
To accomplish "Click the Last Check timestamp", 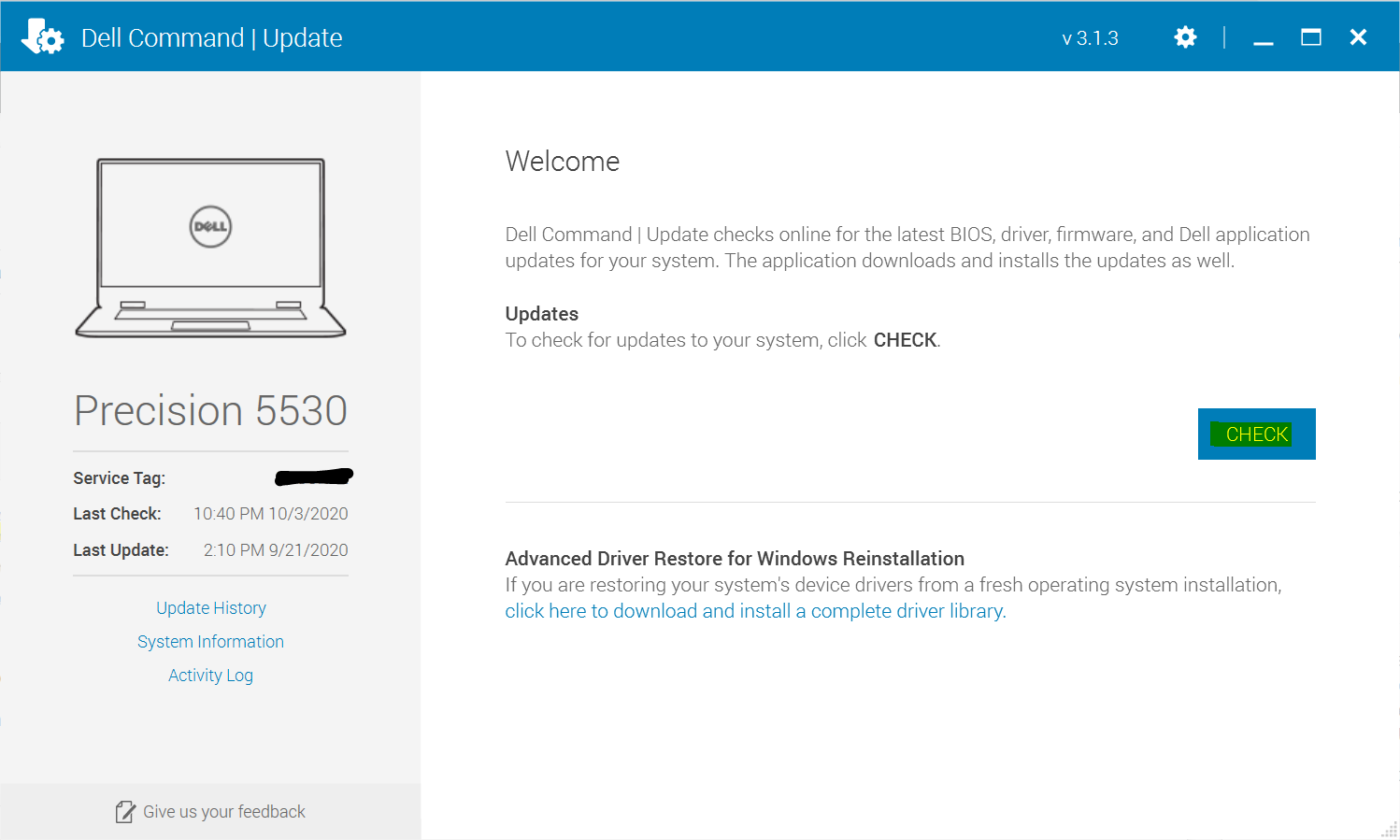I will tap(270, 514).
